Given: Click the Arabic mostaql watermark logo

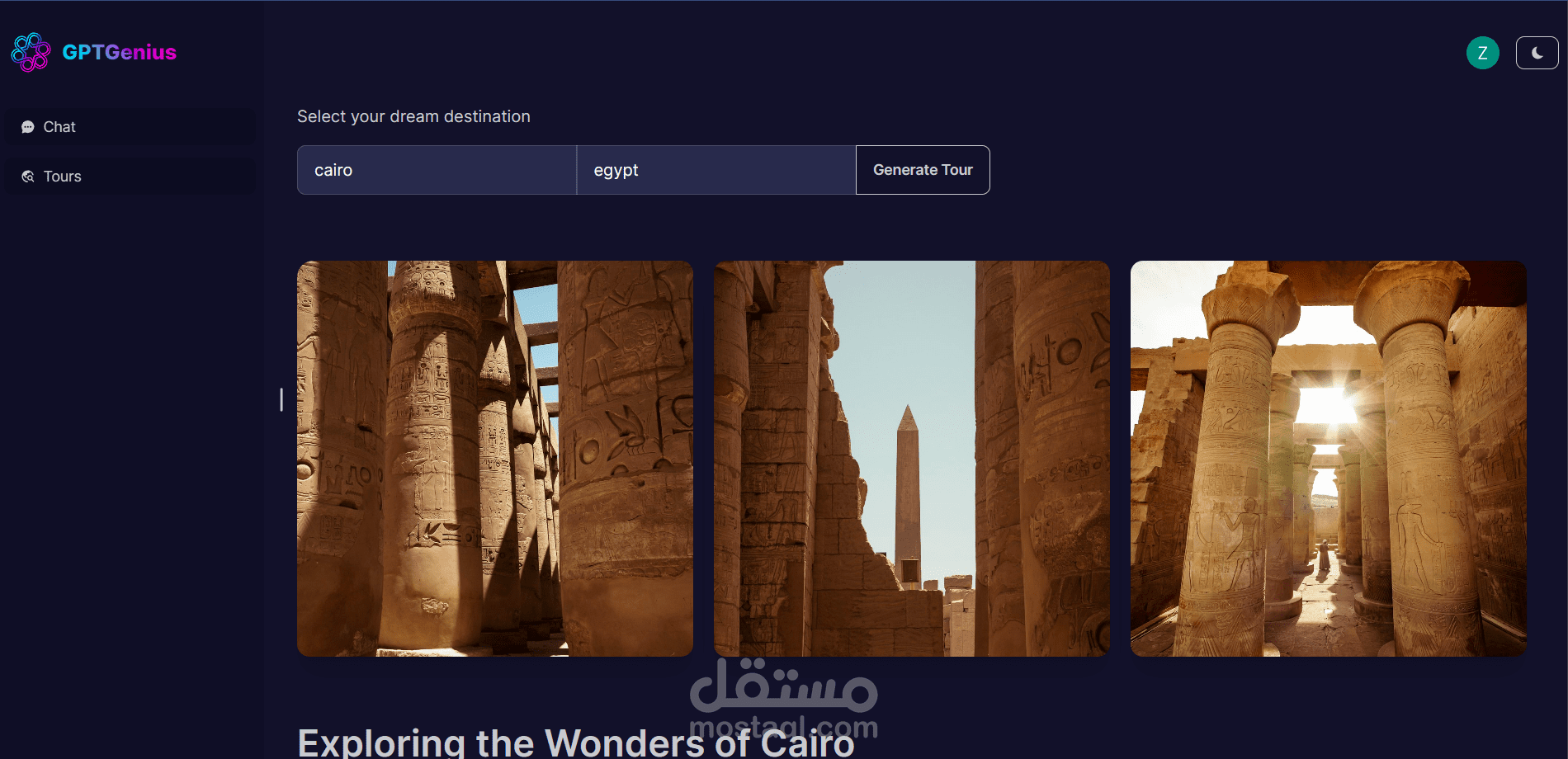Looking at the screenshot, I should [x=783, y=686].
